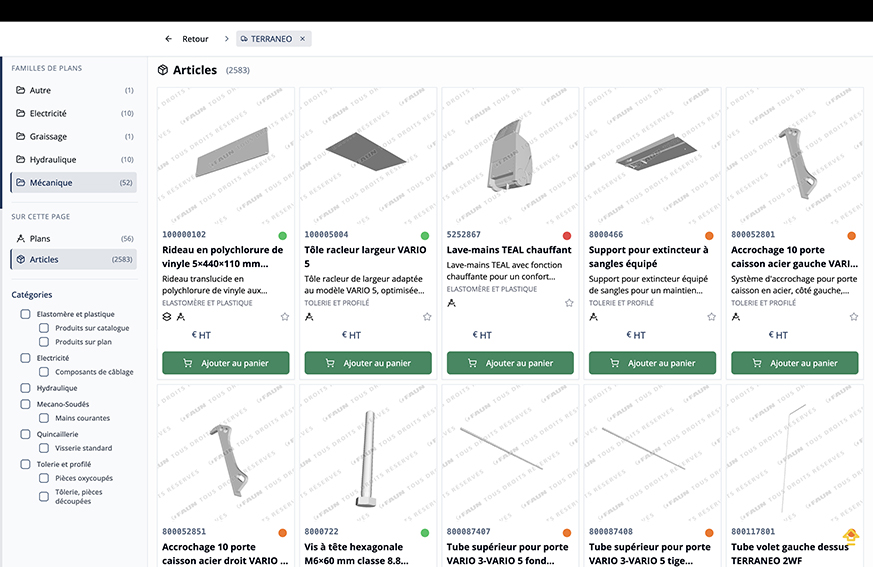Tick the Visserie standard checkbox
This screenshot has width=873, height=567.
pos(44,448)
